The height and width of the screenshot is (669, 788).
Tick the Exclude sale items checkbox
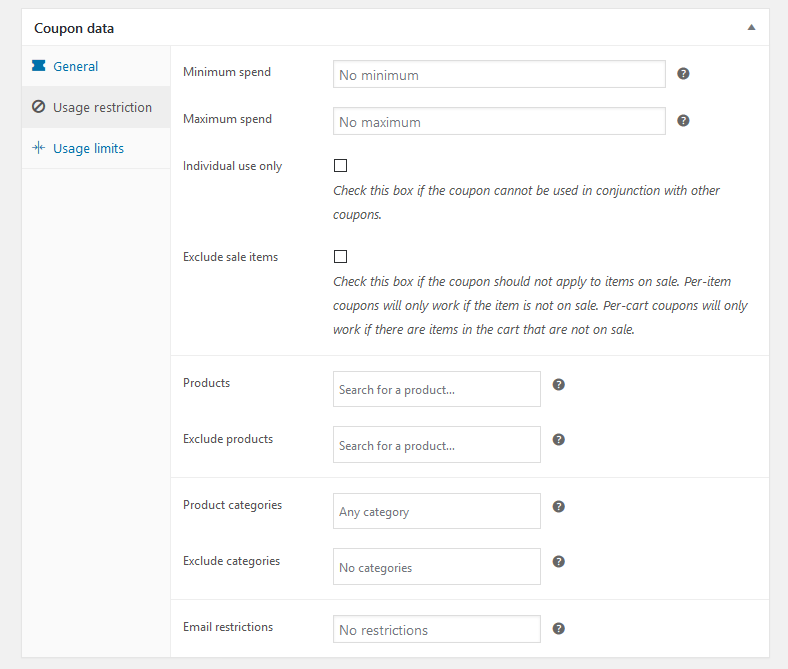340,256
